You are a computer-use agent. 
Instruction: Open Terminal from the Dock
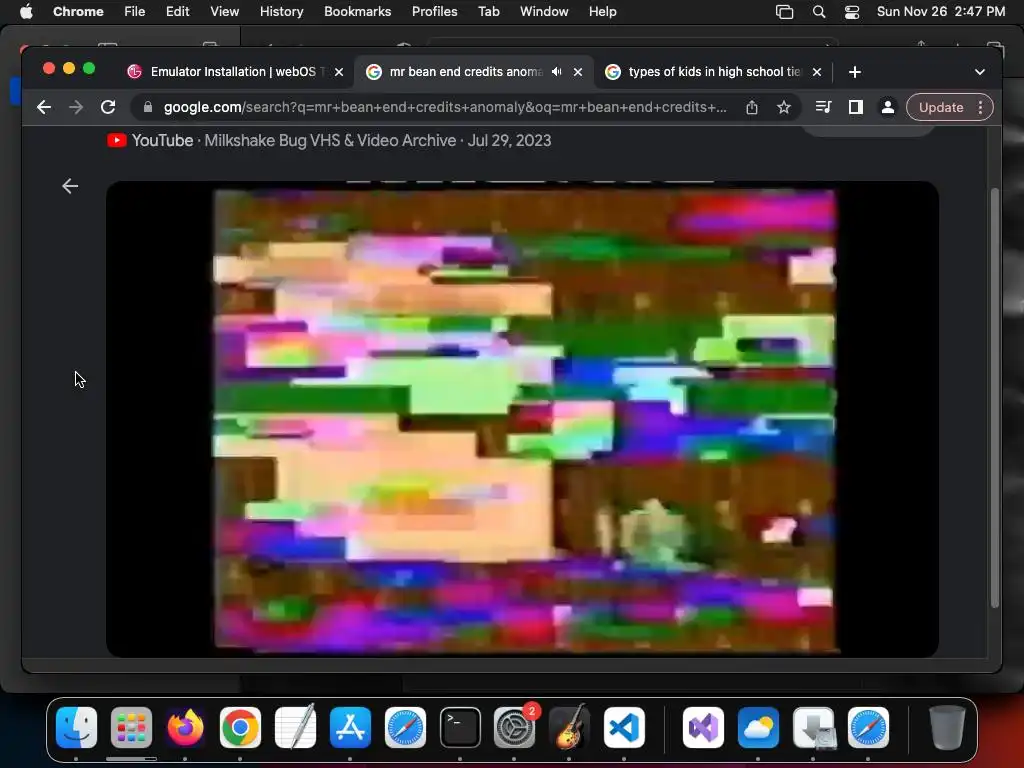click(x=460, y=727)
